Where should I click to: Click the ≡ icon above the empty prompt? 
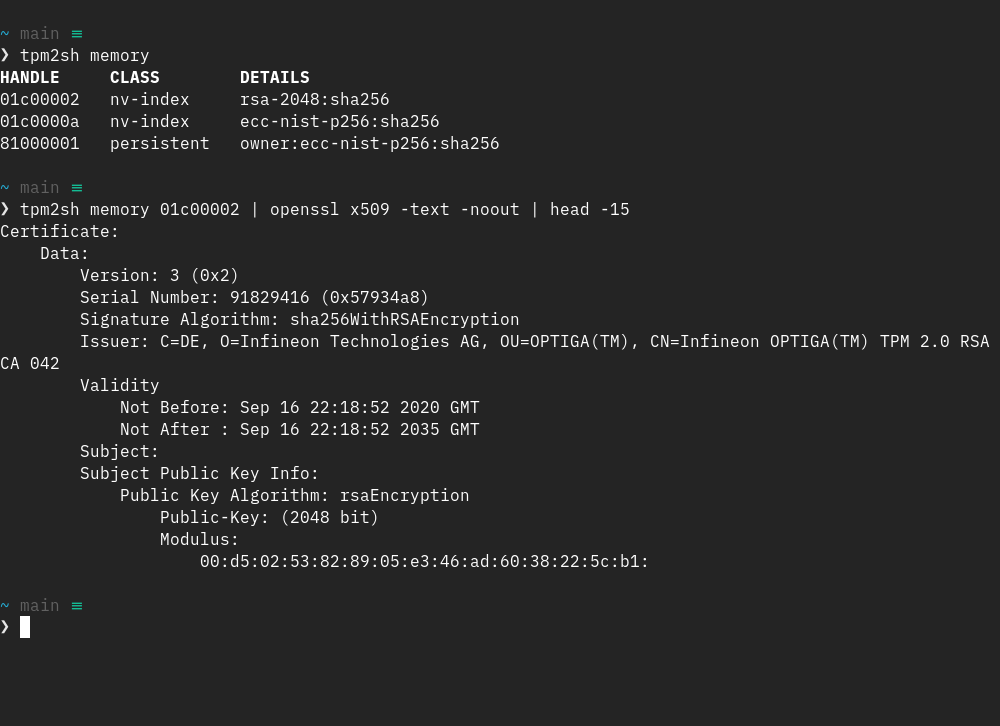coord(77,606)
